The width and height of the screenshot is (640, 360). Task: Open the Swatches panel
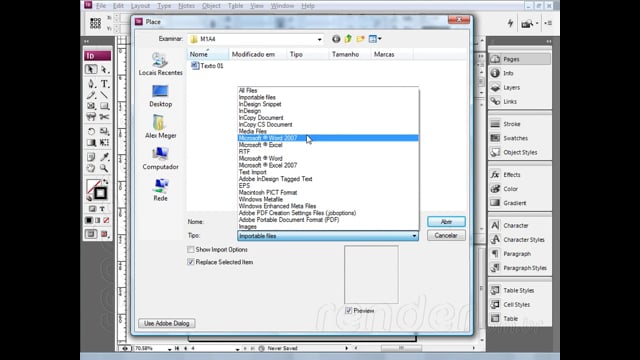[520, 138]
